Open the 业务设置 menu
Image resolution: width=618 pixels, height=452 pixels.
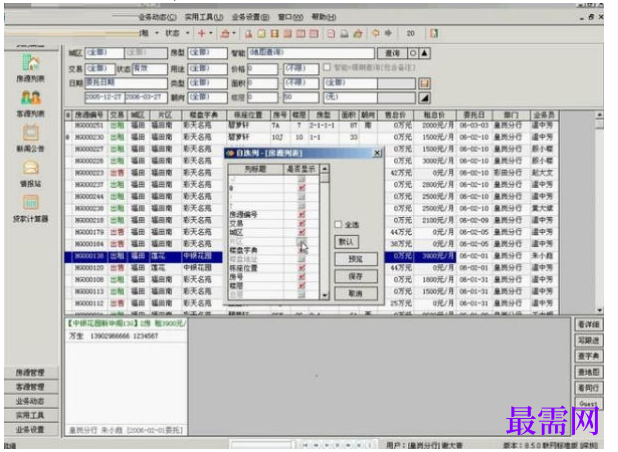coord(250,17)
